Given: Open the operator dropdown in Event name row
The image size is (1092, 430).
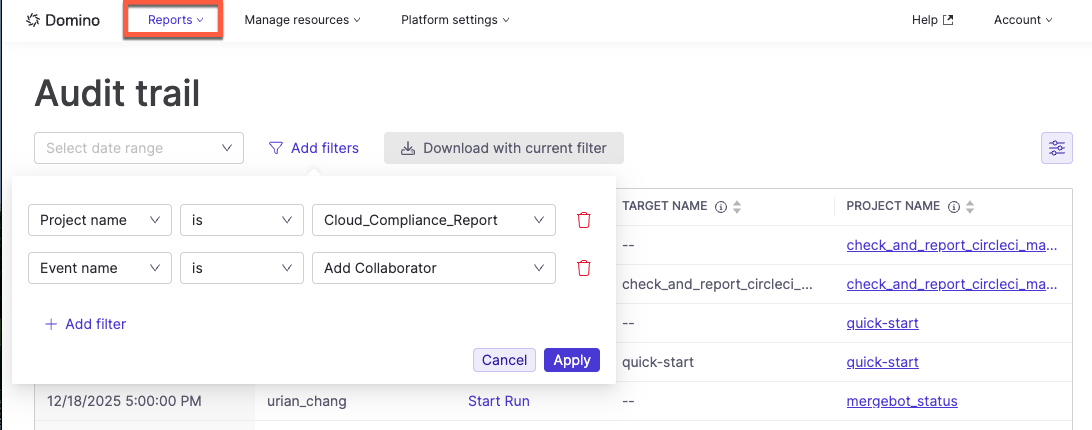Looking at the screenshot, I should click(x=242, y=268).
